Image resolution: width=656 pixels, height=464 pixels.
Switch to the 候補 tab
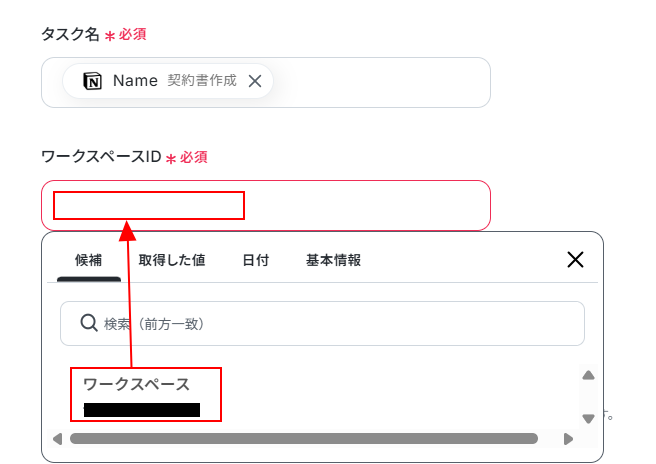coord(88,260)
